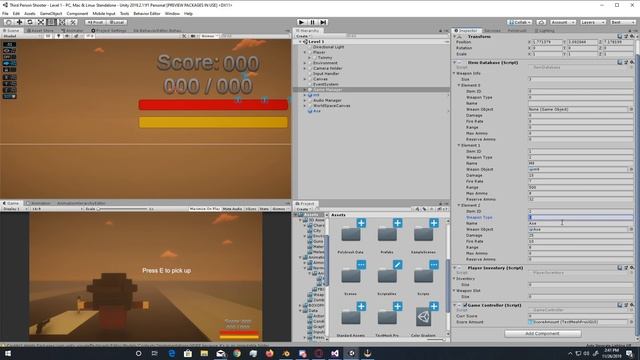Select the Color Gradient Unity asset

pos(423,317)
